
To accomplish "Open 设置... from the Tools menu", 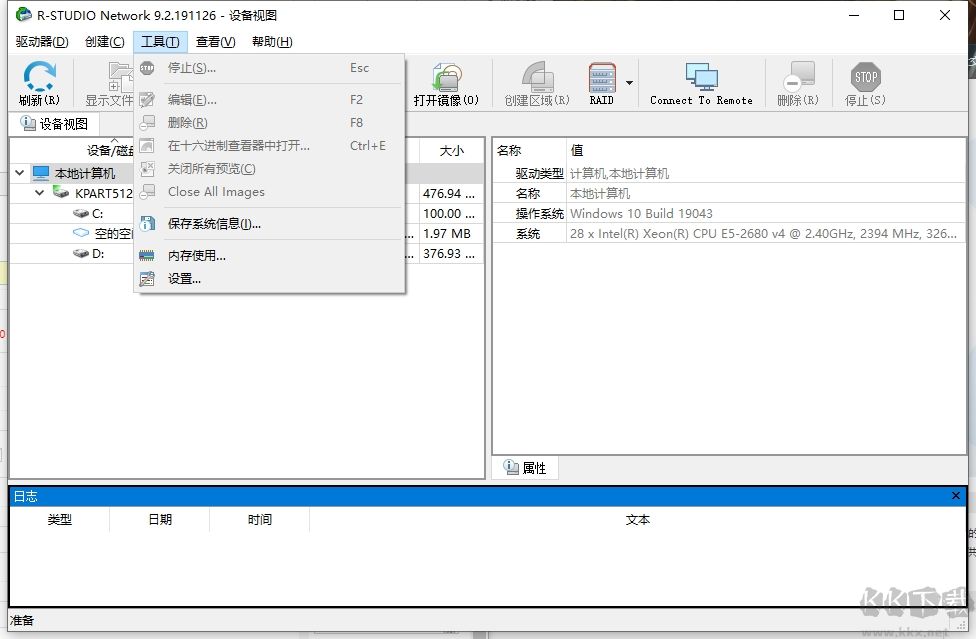I will [270, 279].
